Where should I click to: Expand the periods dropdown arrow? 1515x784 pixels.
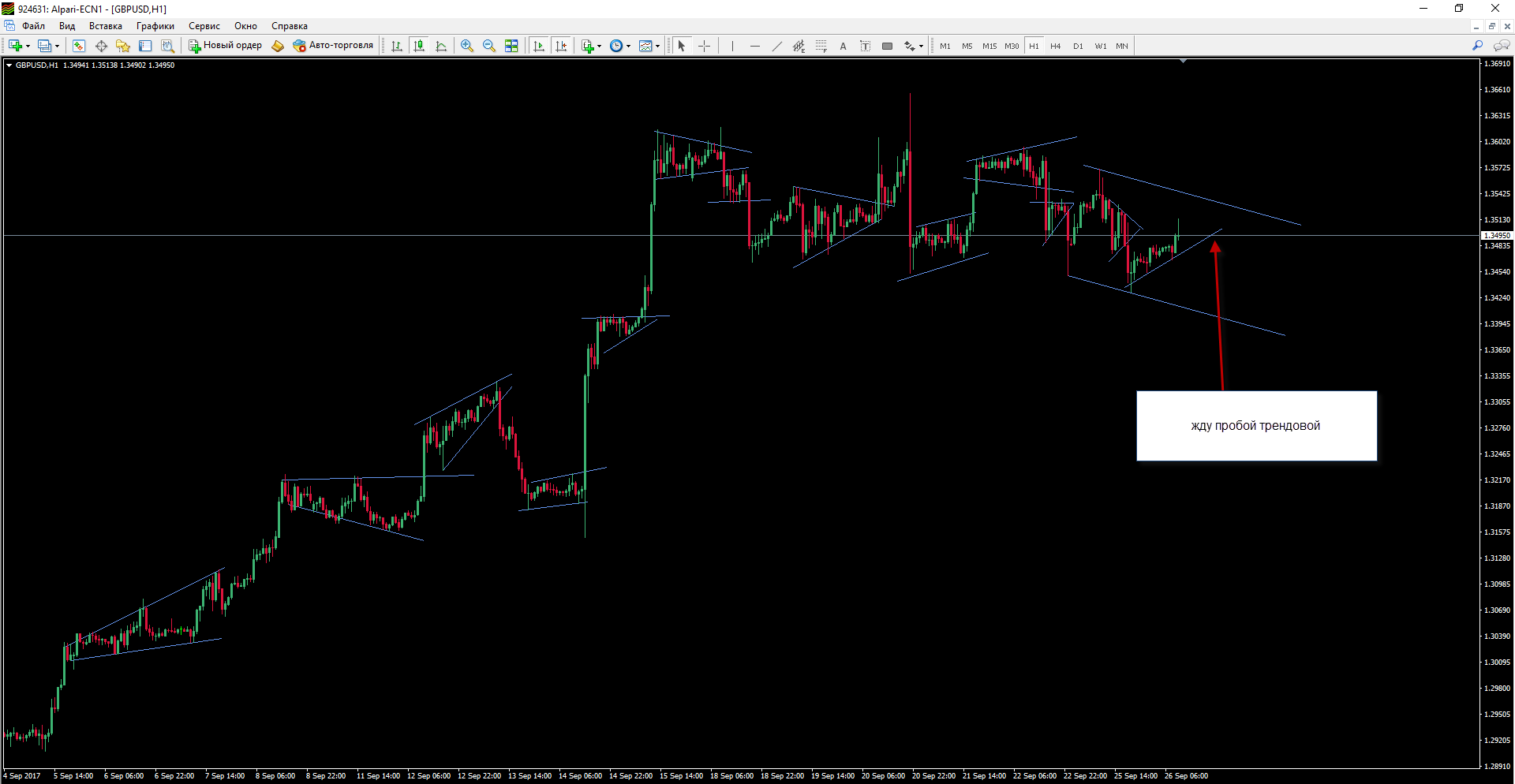629,46
